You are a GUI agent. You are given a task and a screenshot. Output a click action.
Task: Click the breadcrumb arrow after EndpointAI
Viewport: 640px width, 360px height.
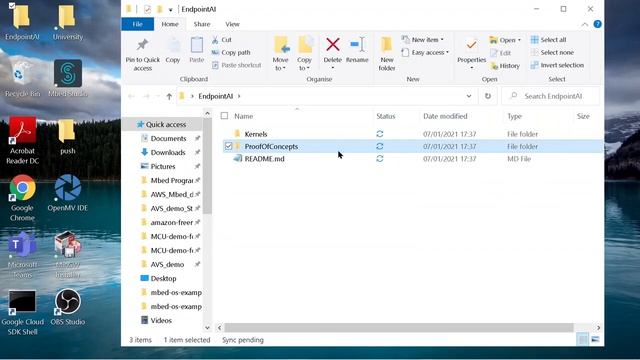[x=239, y=96]
